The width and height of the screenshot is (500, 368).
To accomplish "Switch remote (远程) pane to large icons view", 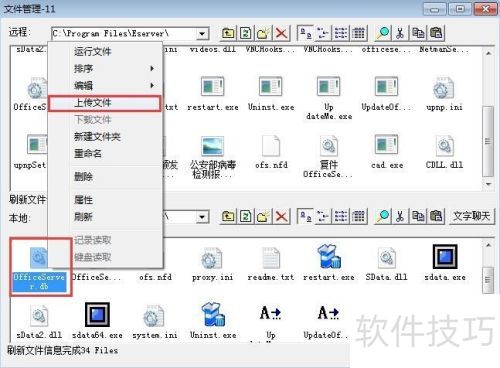I will coord(305,33).
